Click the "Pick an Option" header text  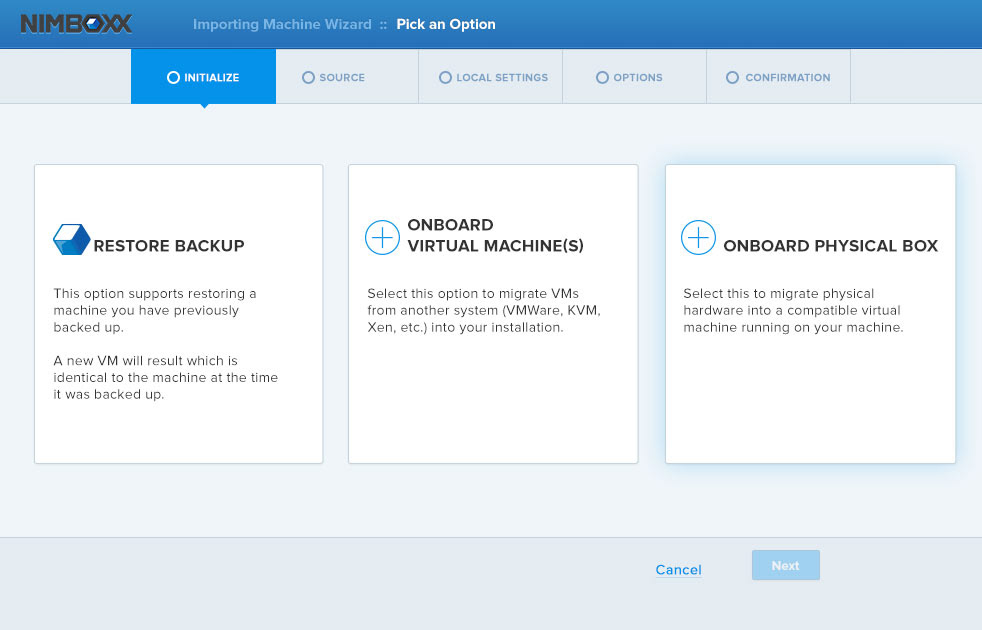click(x=446, y=24)
